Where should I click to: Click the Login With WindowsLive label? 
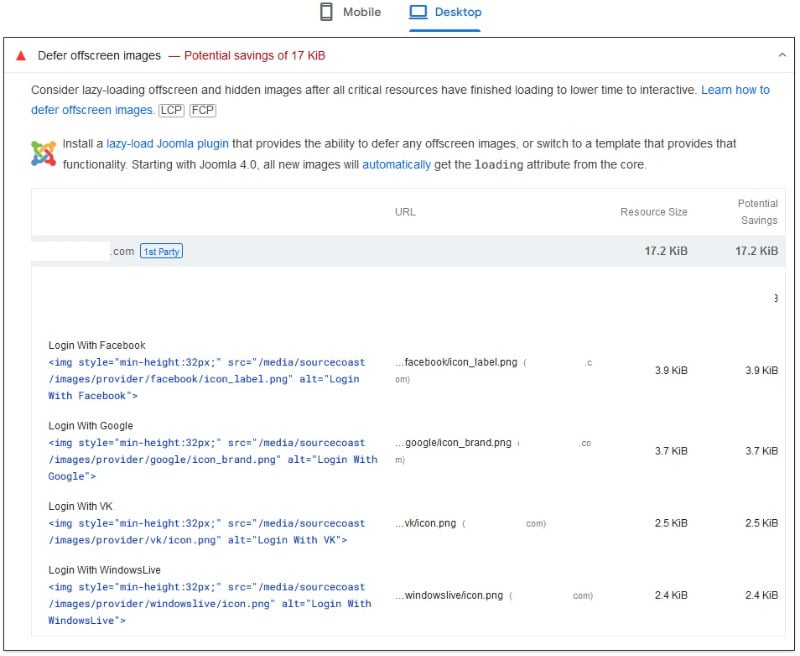pyautogui.click(x=105, y=570)
